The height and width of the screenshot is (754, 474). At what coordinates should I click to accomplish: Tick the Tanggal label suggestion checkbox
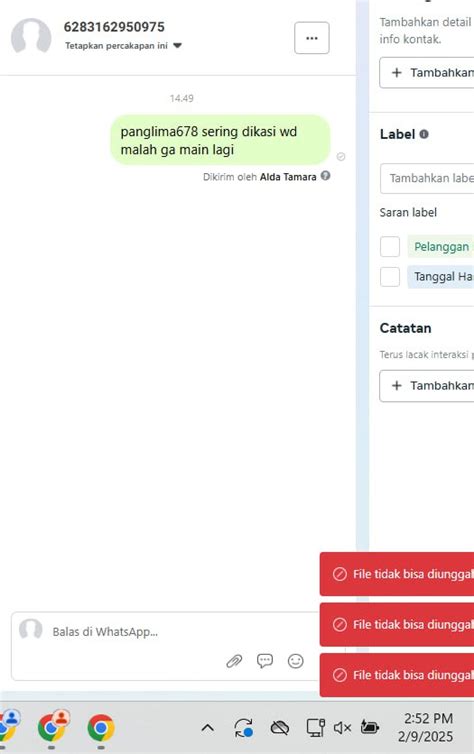click(390, 277)
